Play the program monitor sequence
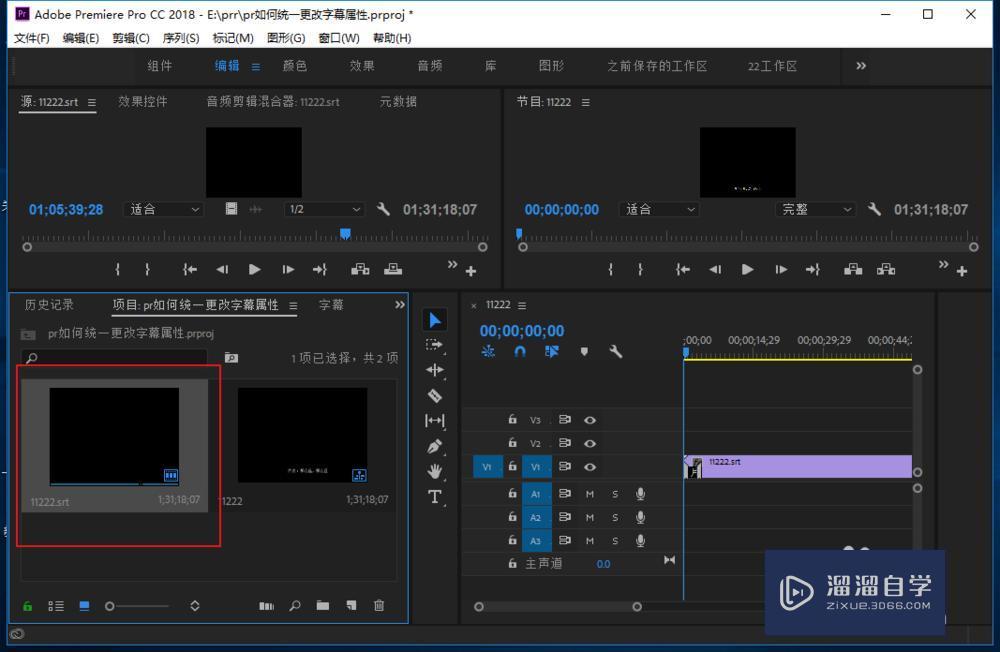Image resolution: width=1000 pixels, height=652 pixels. click(x=747, y=269)
